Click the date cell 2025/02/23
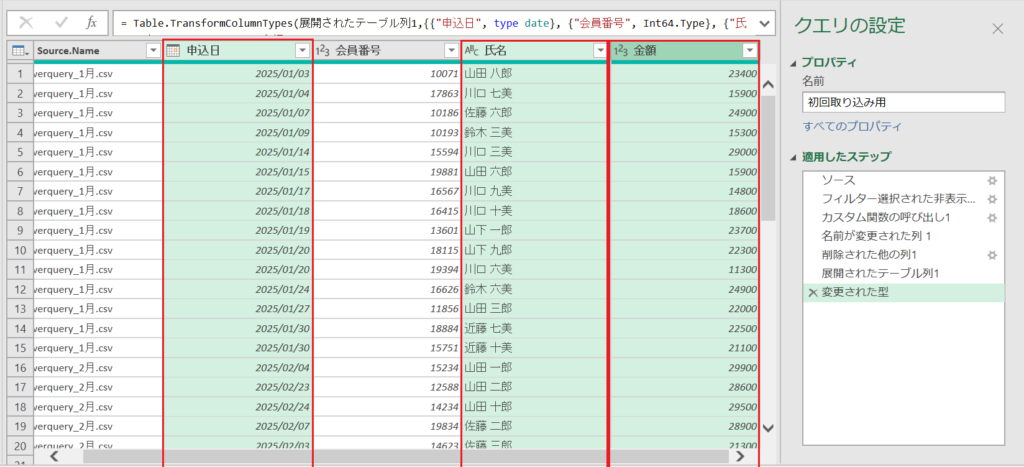This screenshot has height=467, width=1024. (x=238, y=387)
